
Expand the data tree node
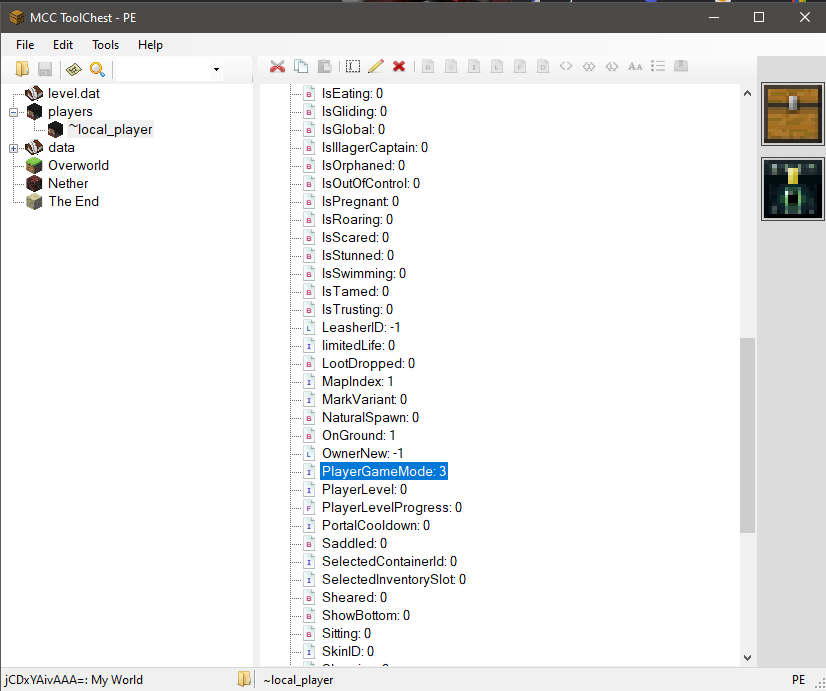coord(14,148)
